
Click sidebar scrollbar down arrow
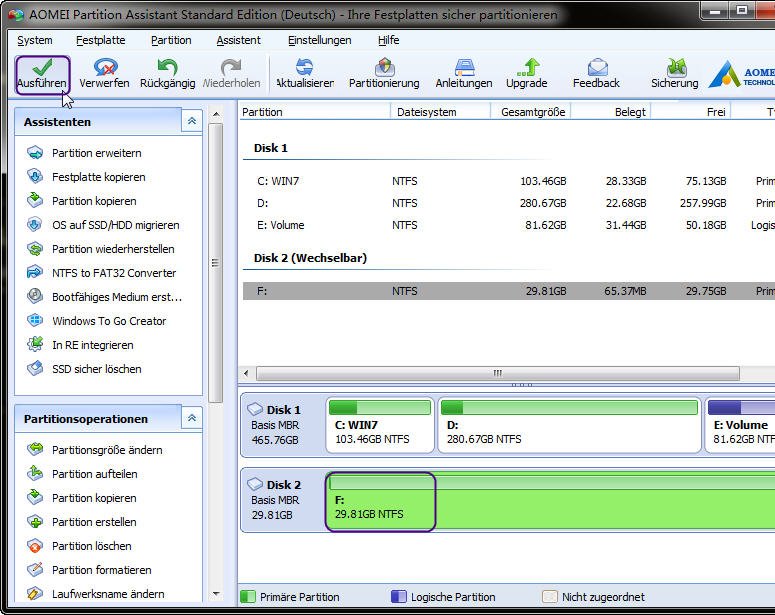(x=216, y=594)
